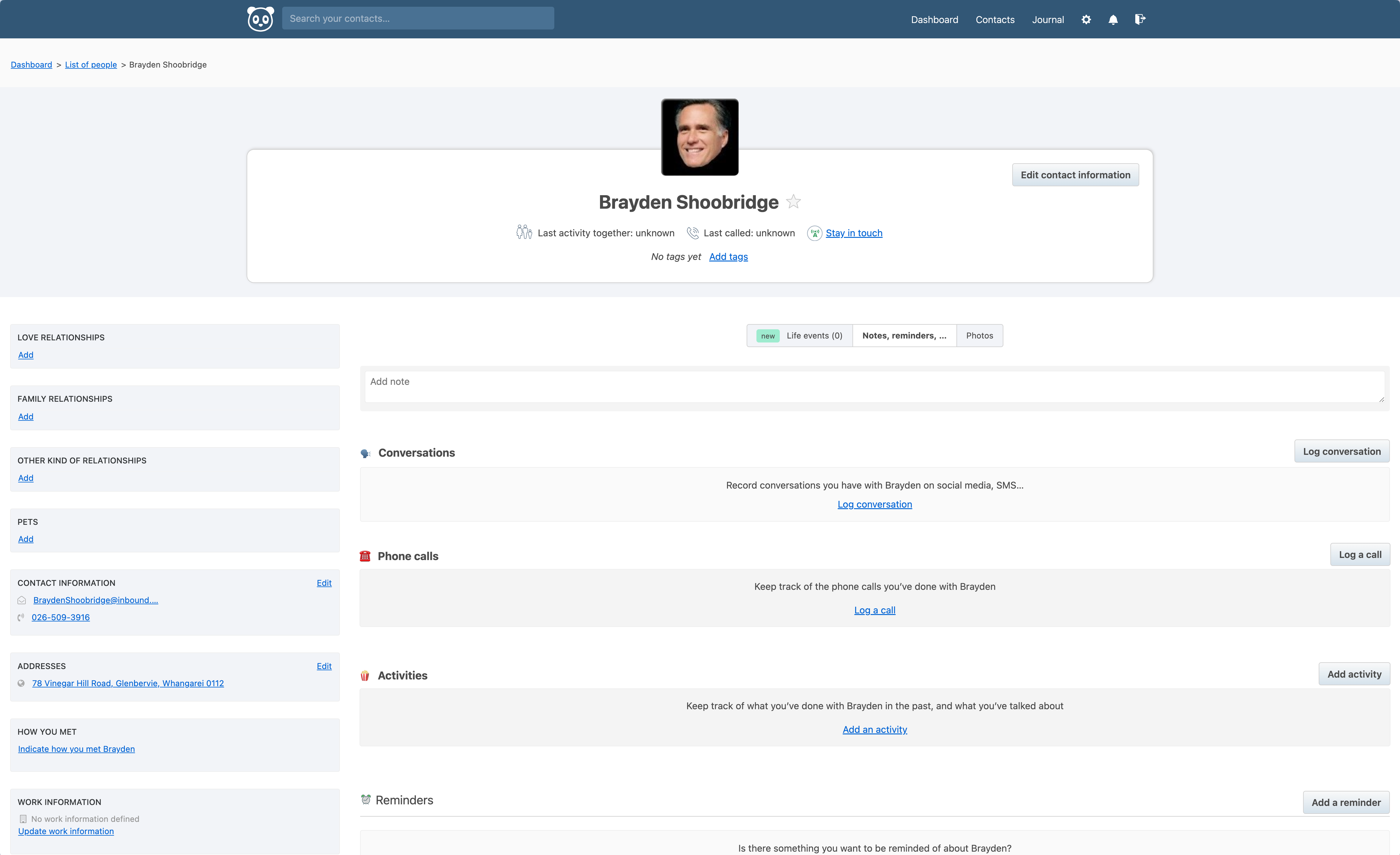Click the contacts search box

(417, 18)
